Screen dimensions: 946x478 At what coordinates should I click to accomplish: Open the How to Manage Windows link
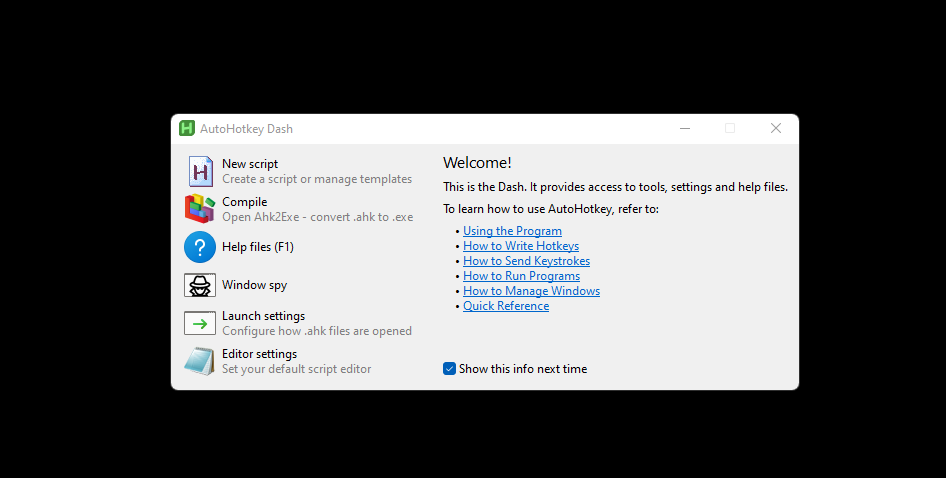[x=531, y=291]
